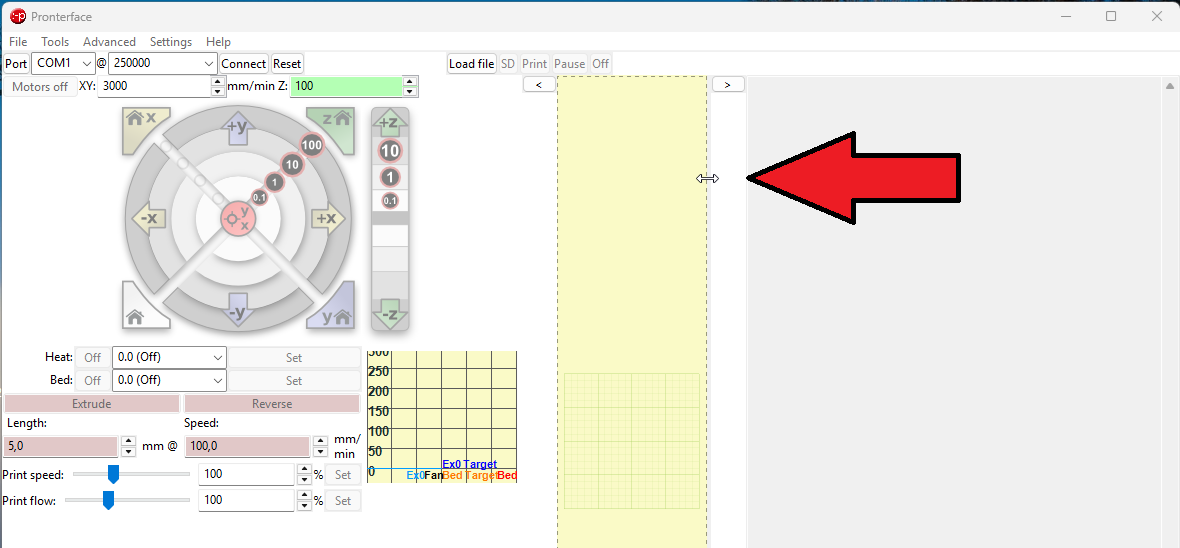Click the XY feedrate input field
This screenshot has width=1180, height=548.
point(154,87)
